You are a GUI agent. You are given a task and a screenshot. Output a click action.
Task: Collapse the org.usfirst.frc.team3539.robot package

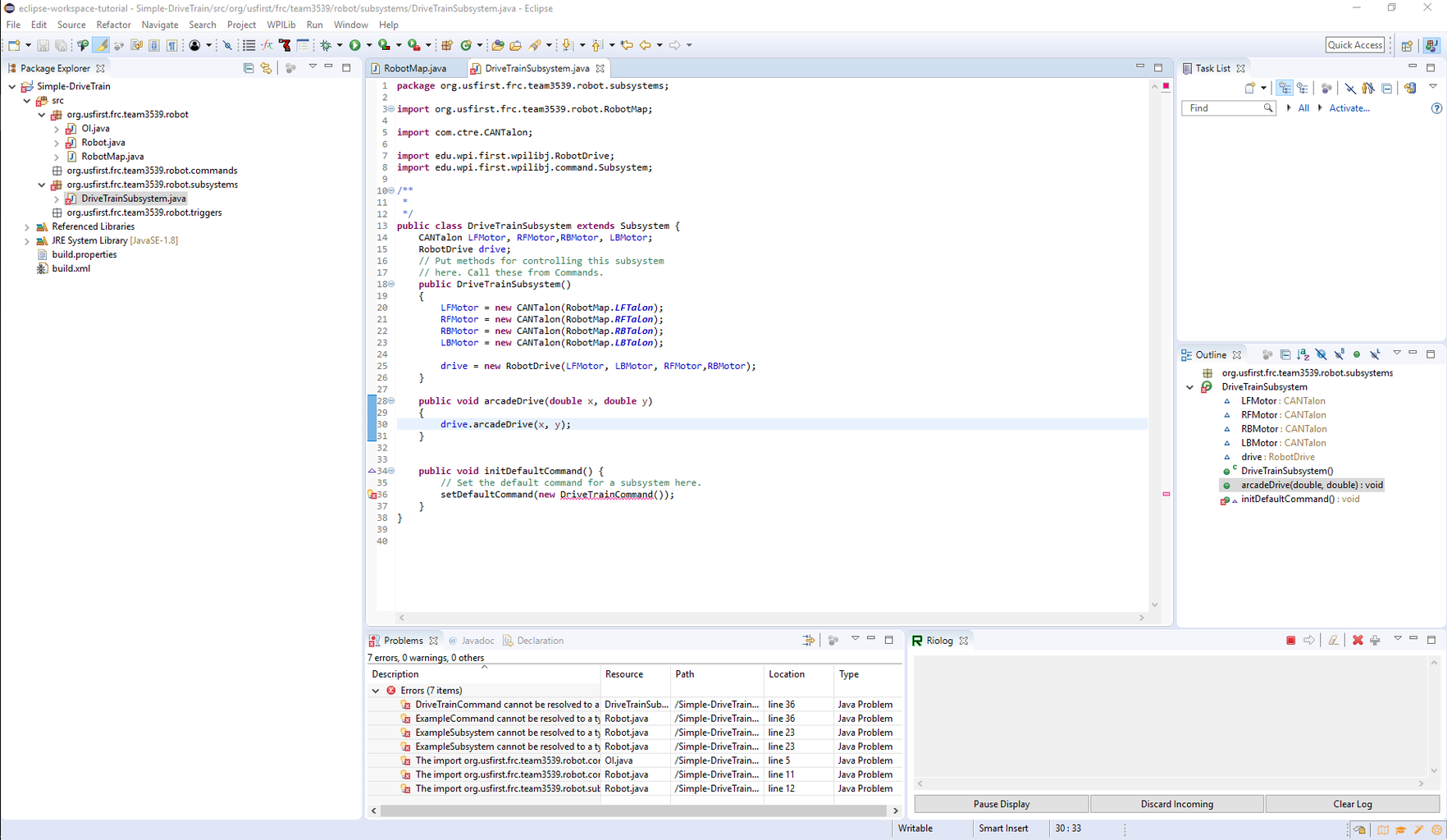42,114
